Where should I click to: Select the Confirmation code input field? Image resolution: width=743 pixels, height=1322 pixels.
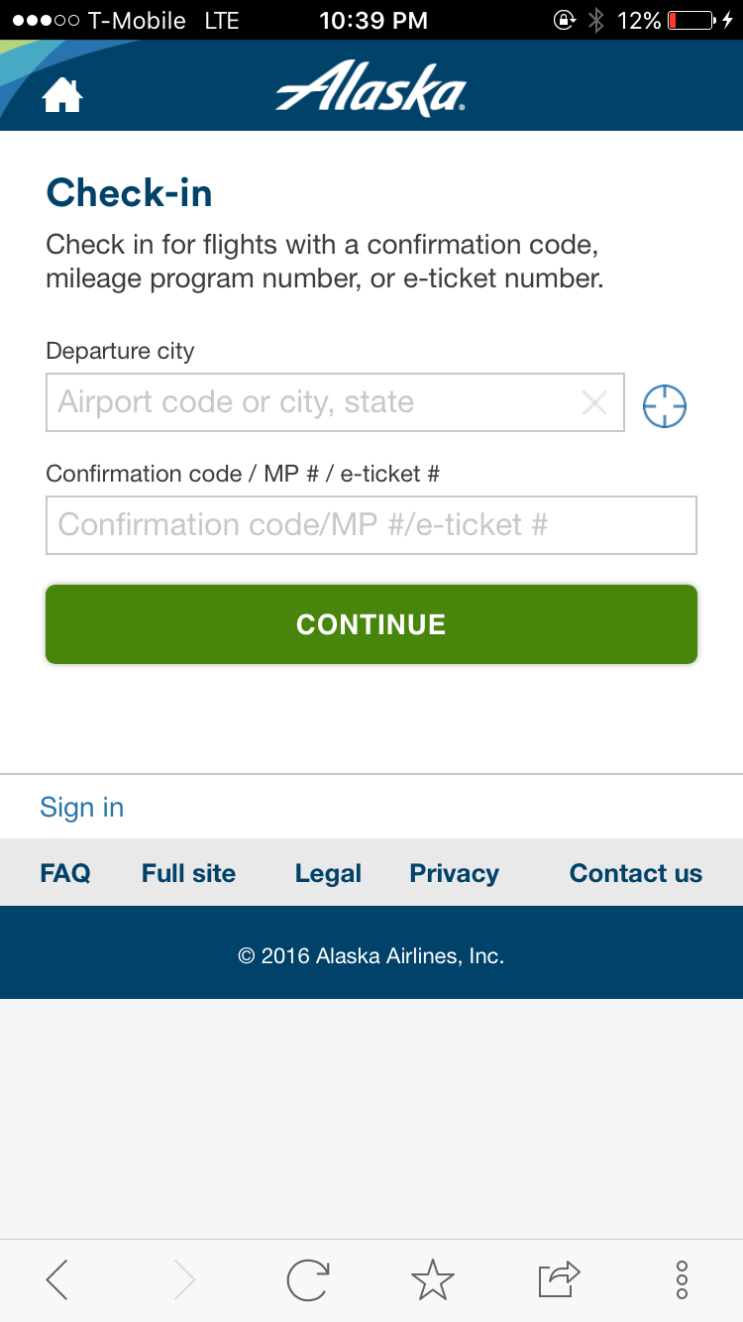click(x=371, y=525)
